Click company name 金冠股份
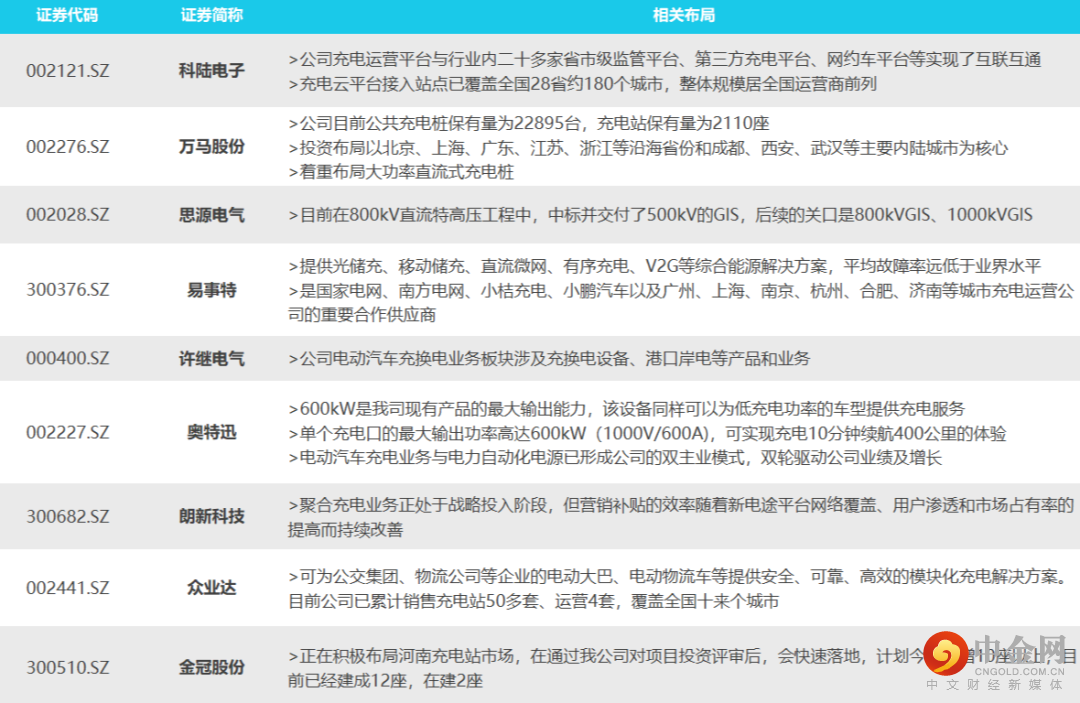Viewport: 1080px width, 703px height. [211, 667]
